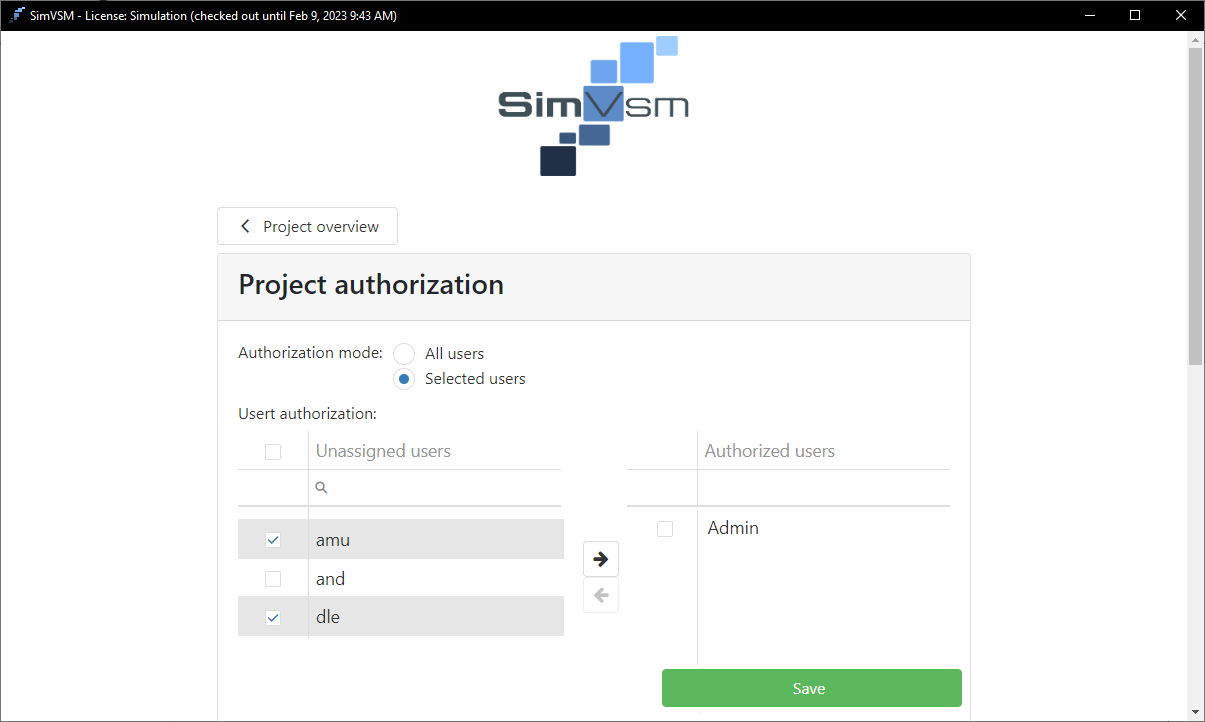Click the right arrow to authorize selected users
The image size is (1205, 722).
coord(600,559)
